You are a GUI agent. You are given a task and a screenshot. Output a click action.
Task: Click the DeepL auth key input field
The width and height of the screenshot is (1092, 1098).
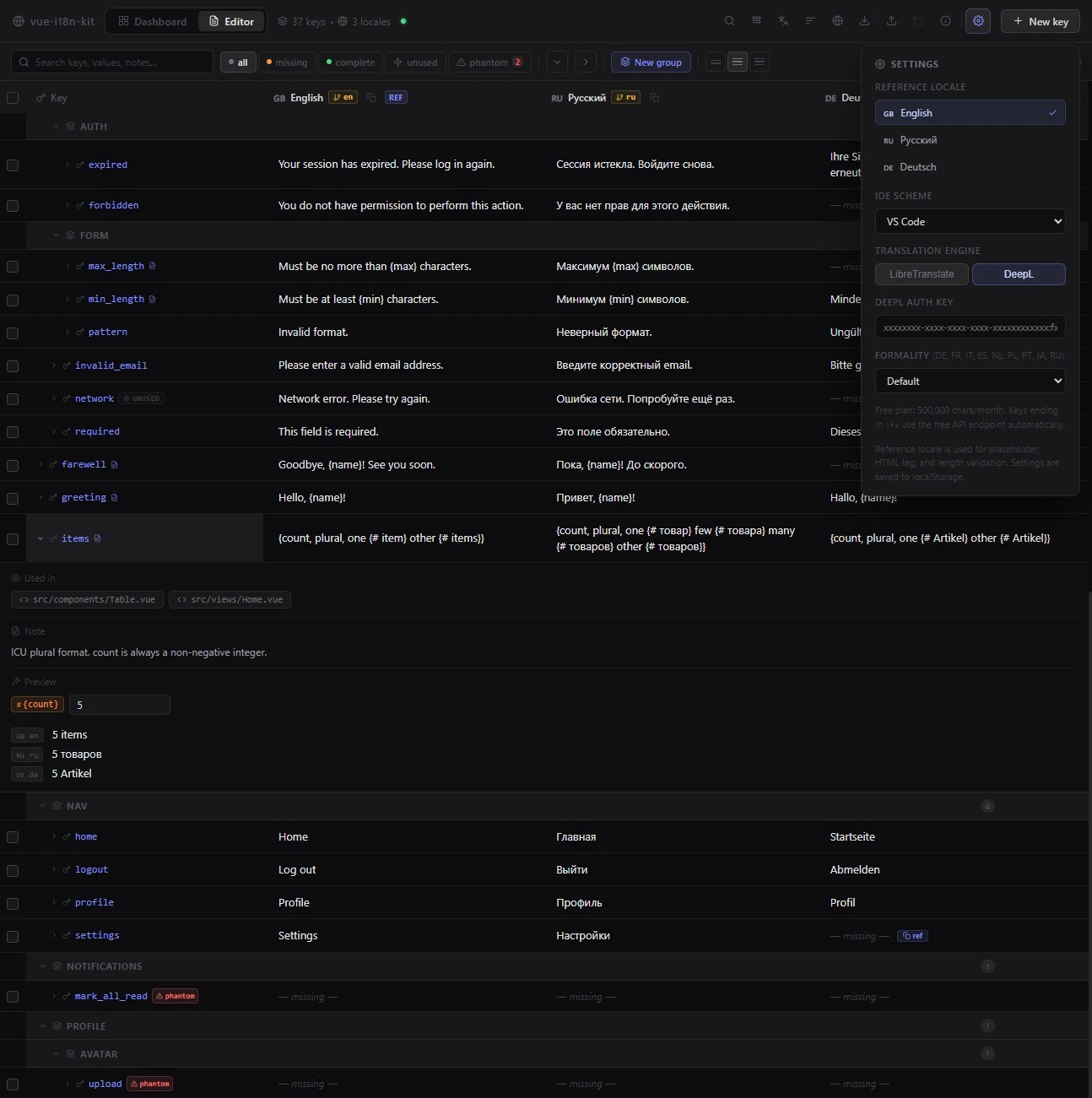pos(970,327)
